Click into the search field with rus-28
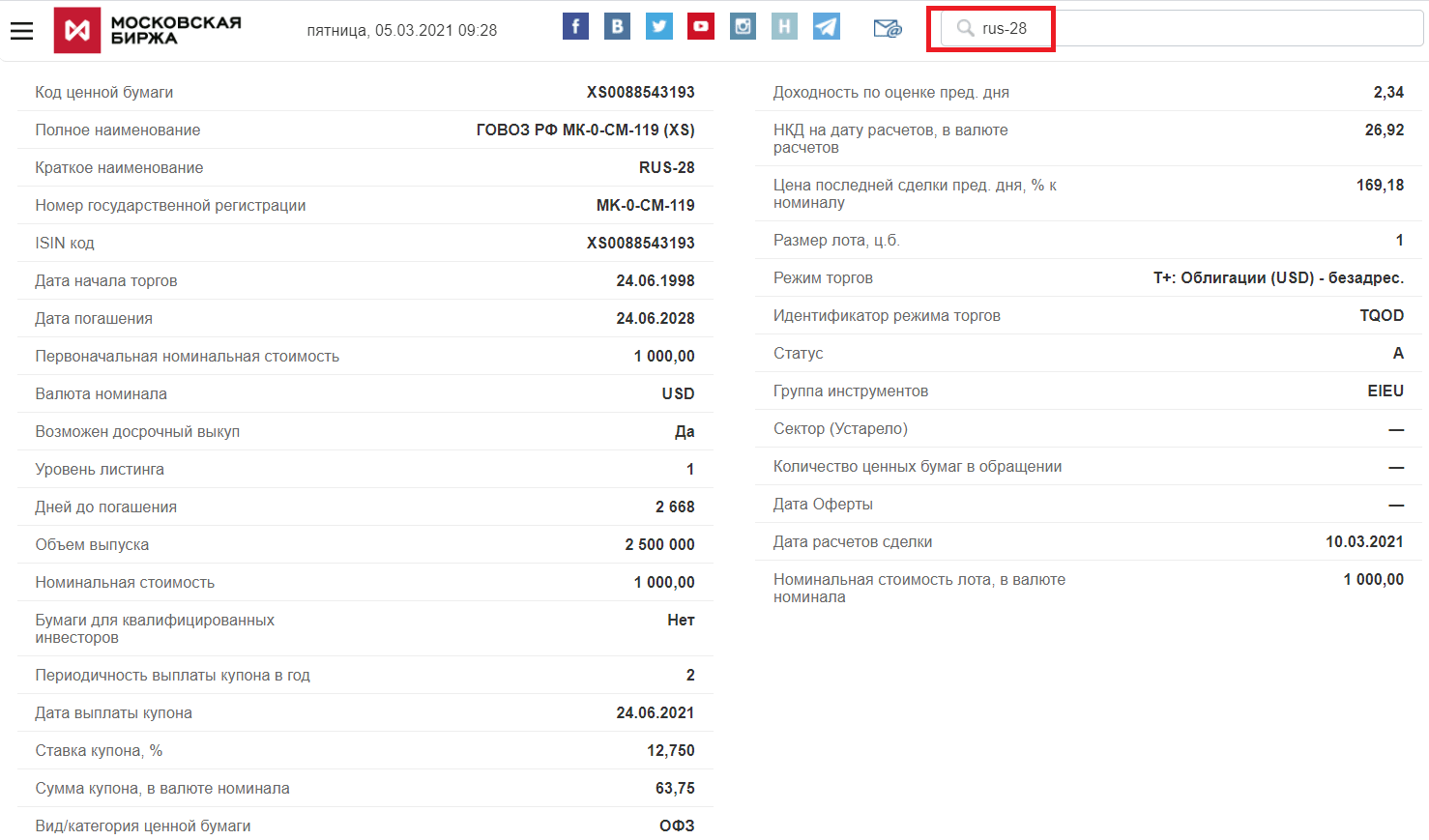This screenshot has height=840, width=1429. coord(1181,28)
